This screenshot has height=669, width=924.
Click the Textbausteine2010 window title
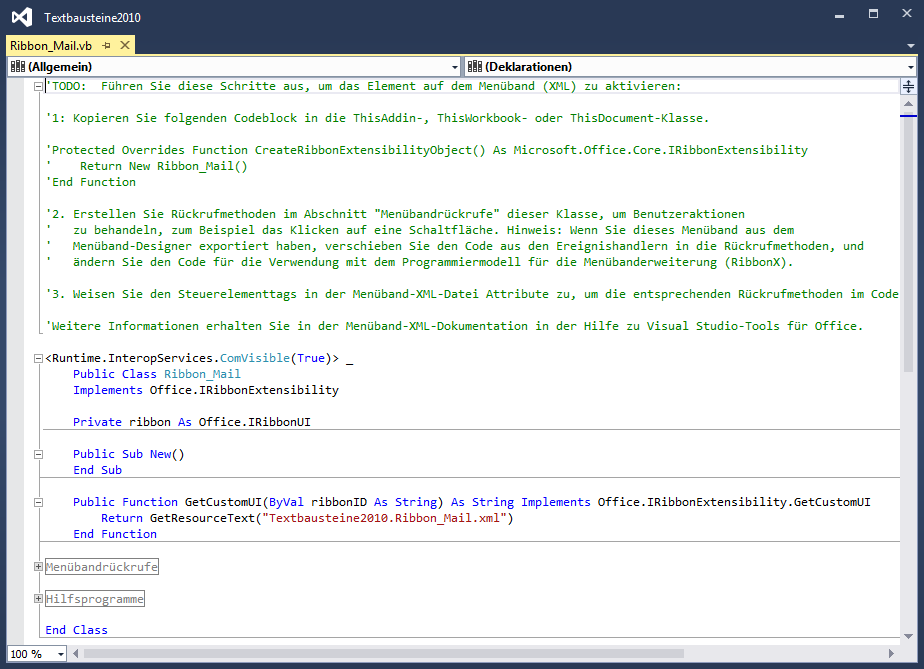click(93, 18)
